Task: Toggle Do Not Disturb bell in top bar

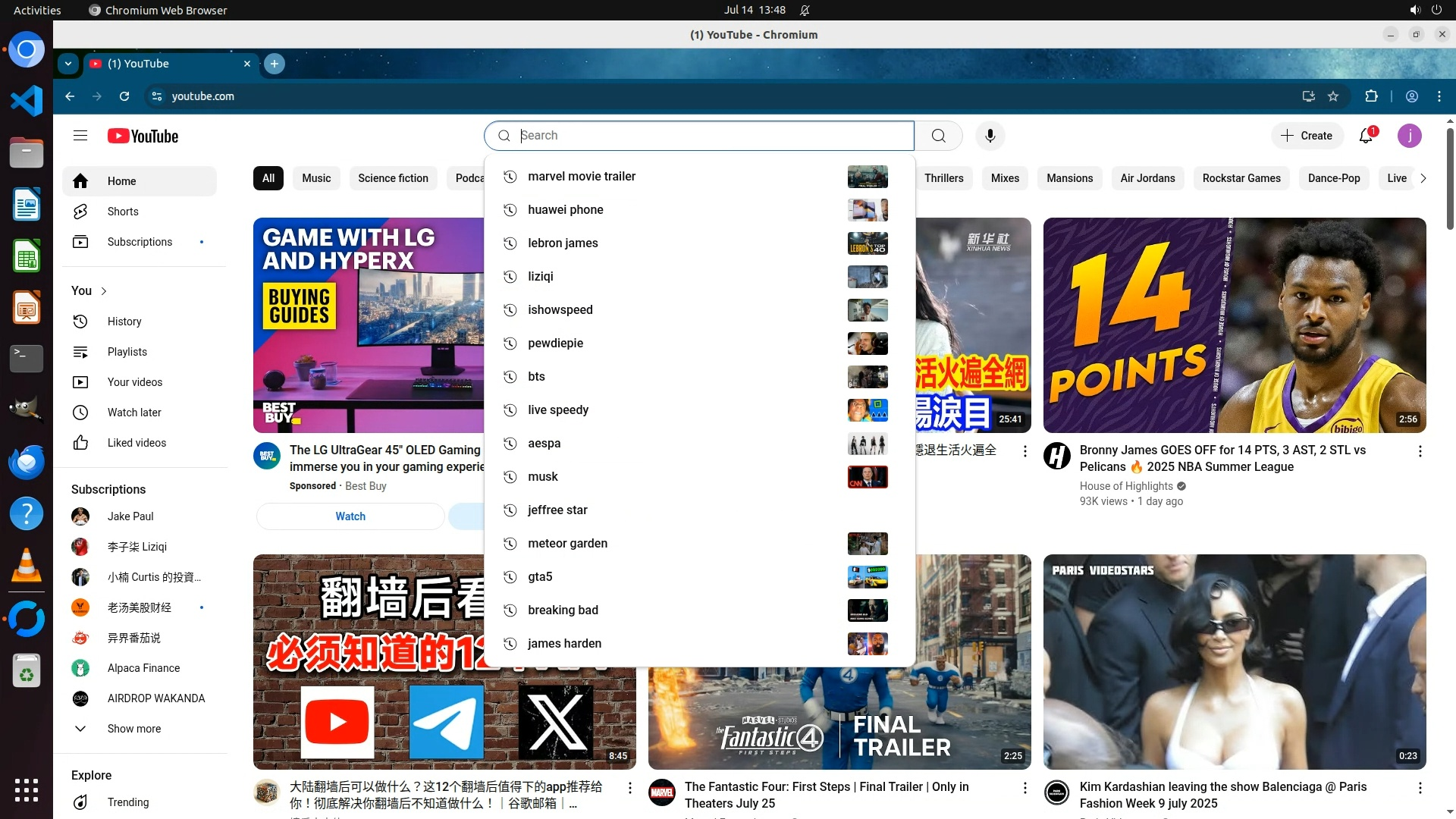Action: (805, 10)
